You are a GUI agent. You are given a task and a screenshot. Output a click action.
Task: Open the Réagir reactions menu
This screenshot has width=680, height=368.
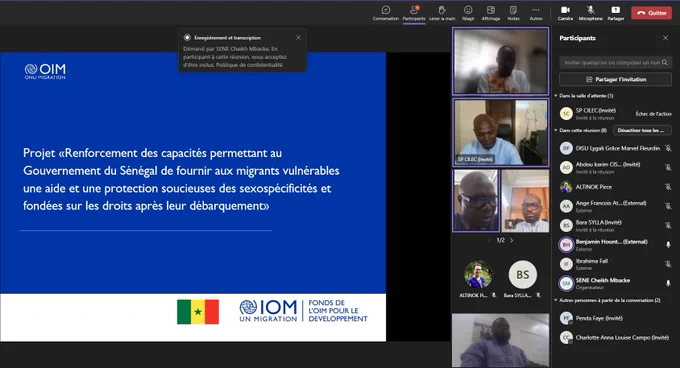468,13
